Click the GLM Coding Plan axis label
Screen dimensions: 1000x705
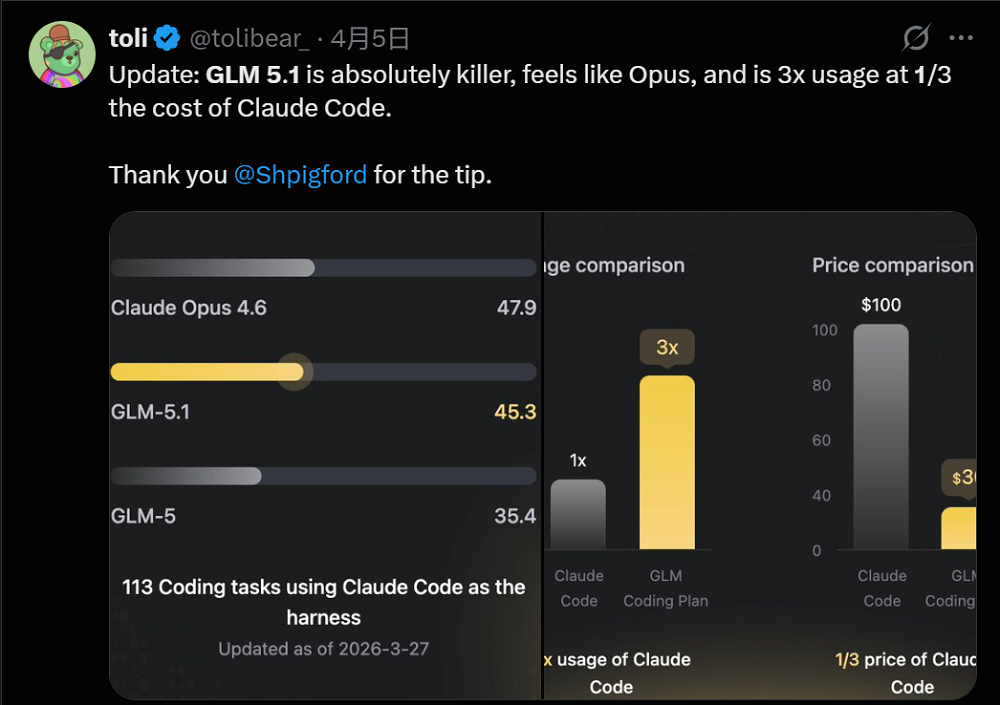coord(666,588)
